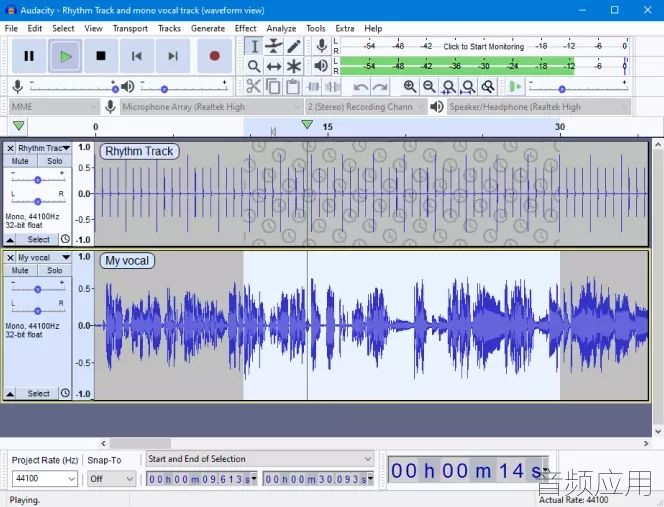Open the Project Rate 44100 dropdown
Viewport: 664px width, 507px height.
point(44,479)
